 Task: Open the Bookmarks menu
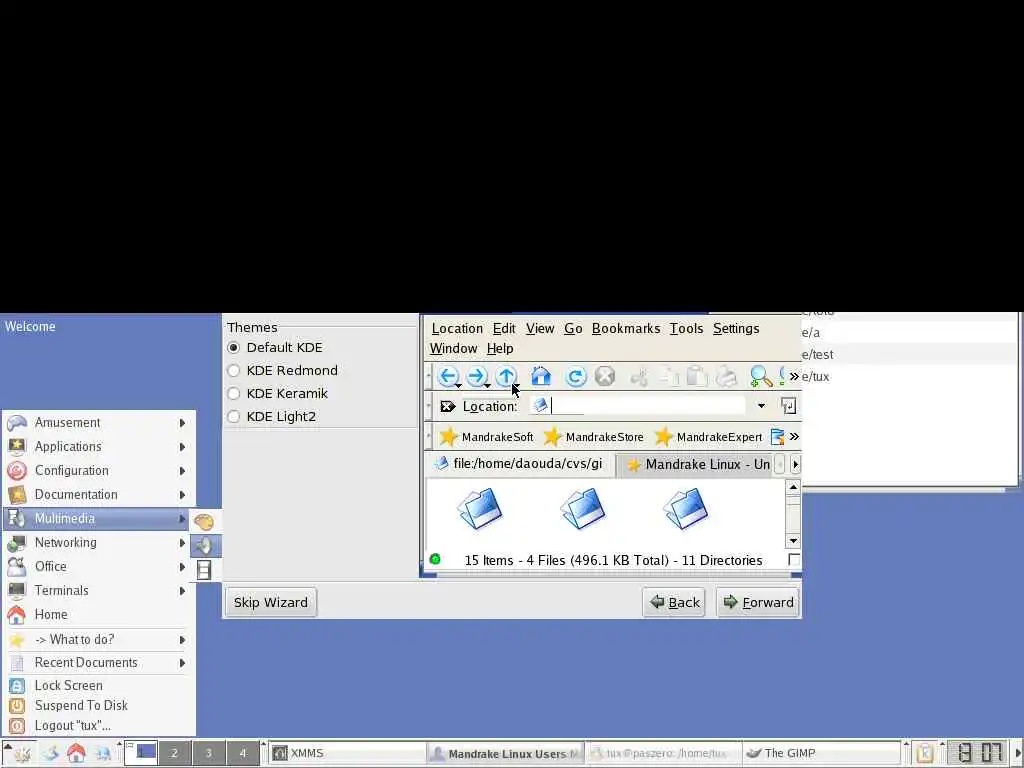click(626, 328)
